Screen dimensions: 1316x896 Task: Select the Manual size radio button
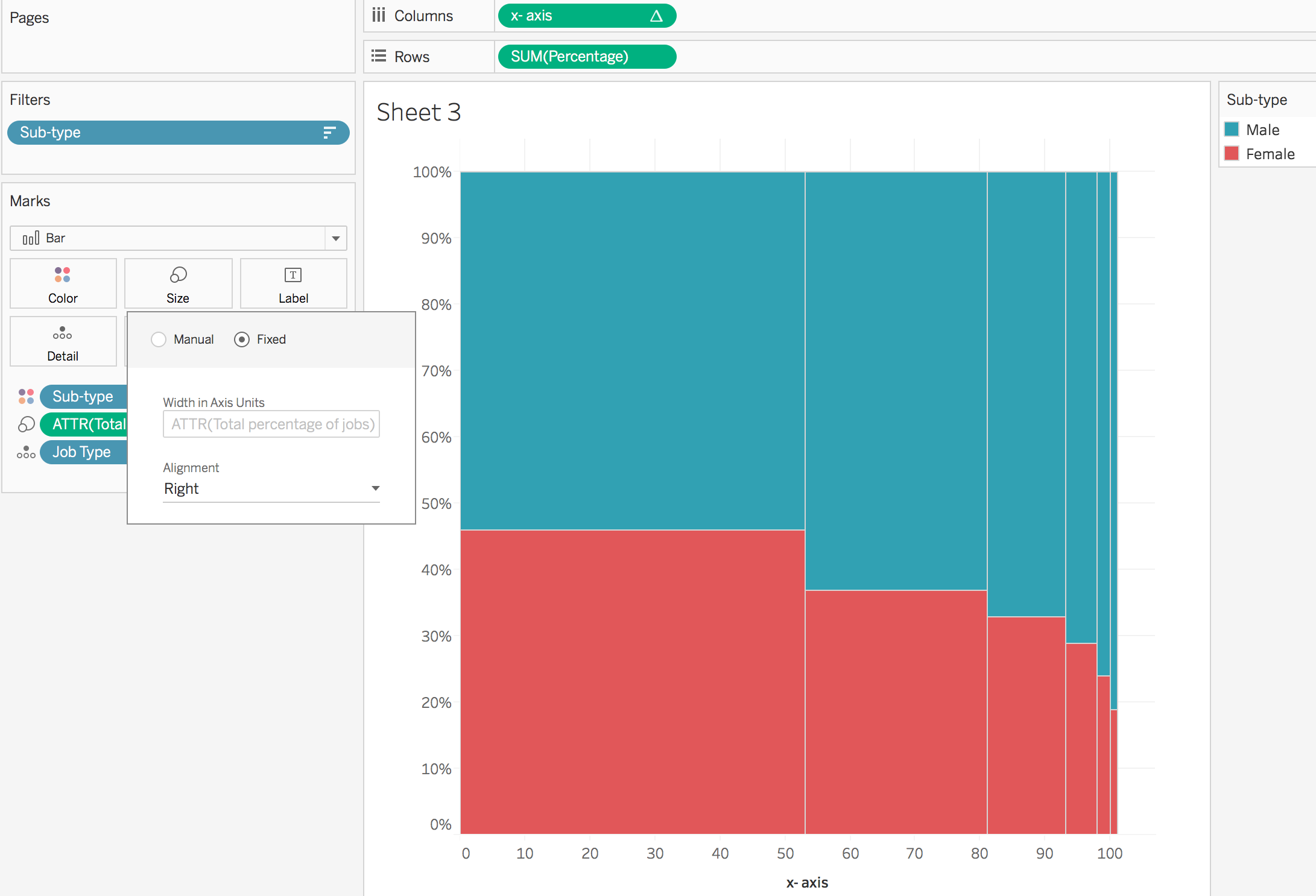[159, 339]
